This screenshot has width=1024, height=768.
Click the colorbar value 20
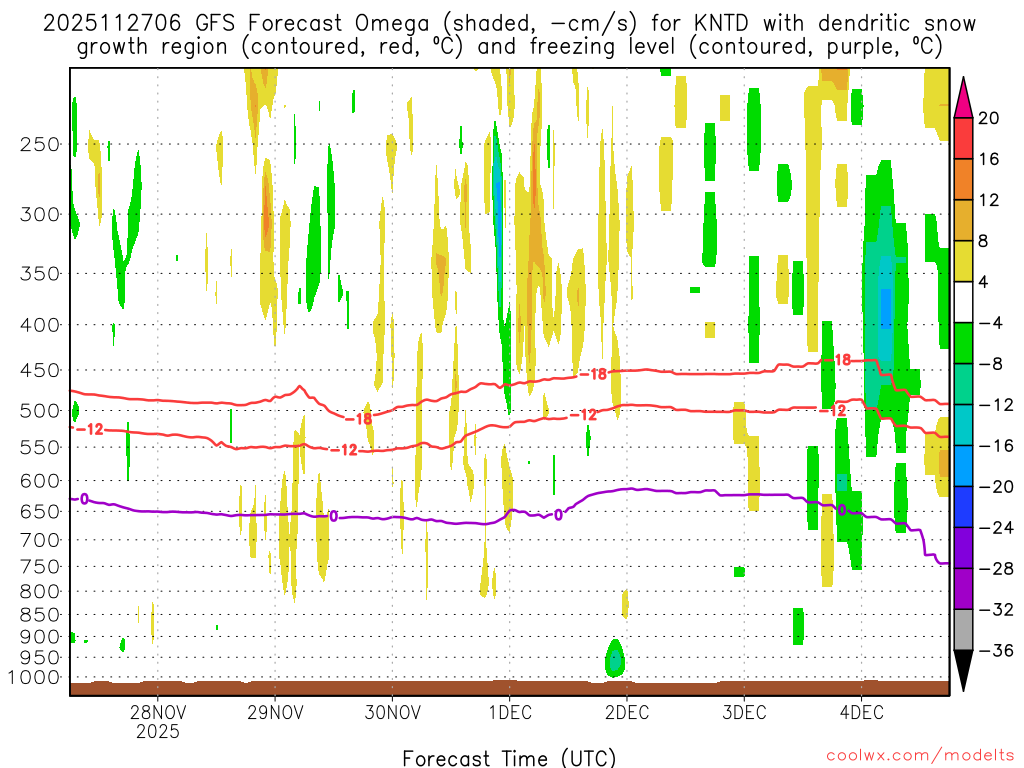pos(989,118)
